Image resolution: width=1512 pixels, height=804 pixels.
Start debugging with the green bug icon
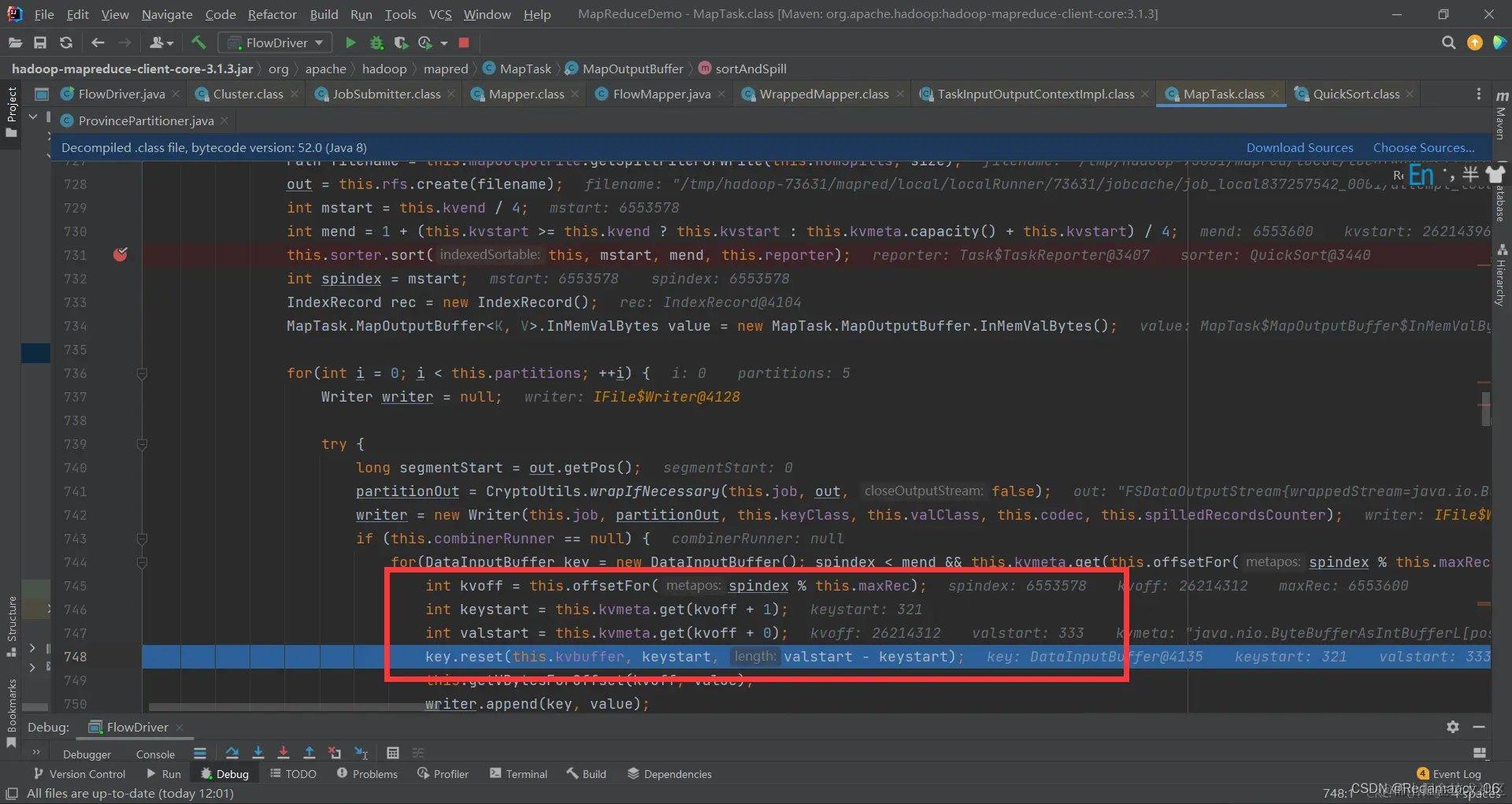(376, 43)
